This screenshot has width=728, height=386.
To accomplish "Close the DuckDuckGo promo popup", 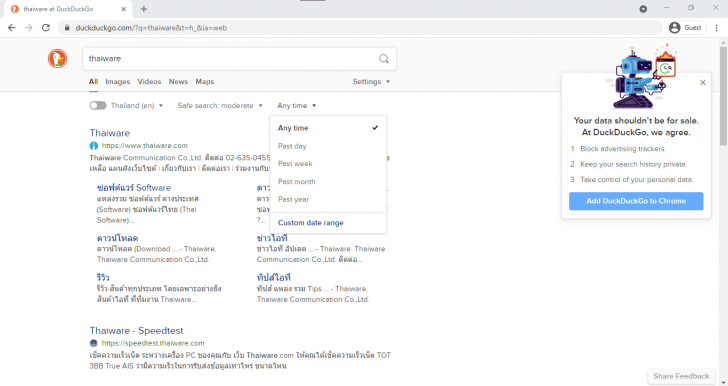I will coord(703,82).
